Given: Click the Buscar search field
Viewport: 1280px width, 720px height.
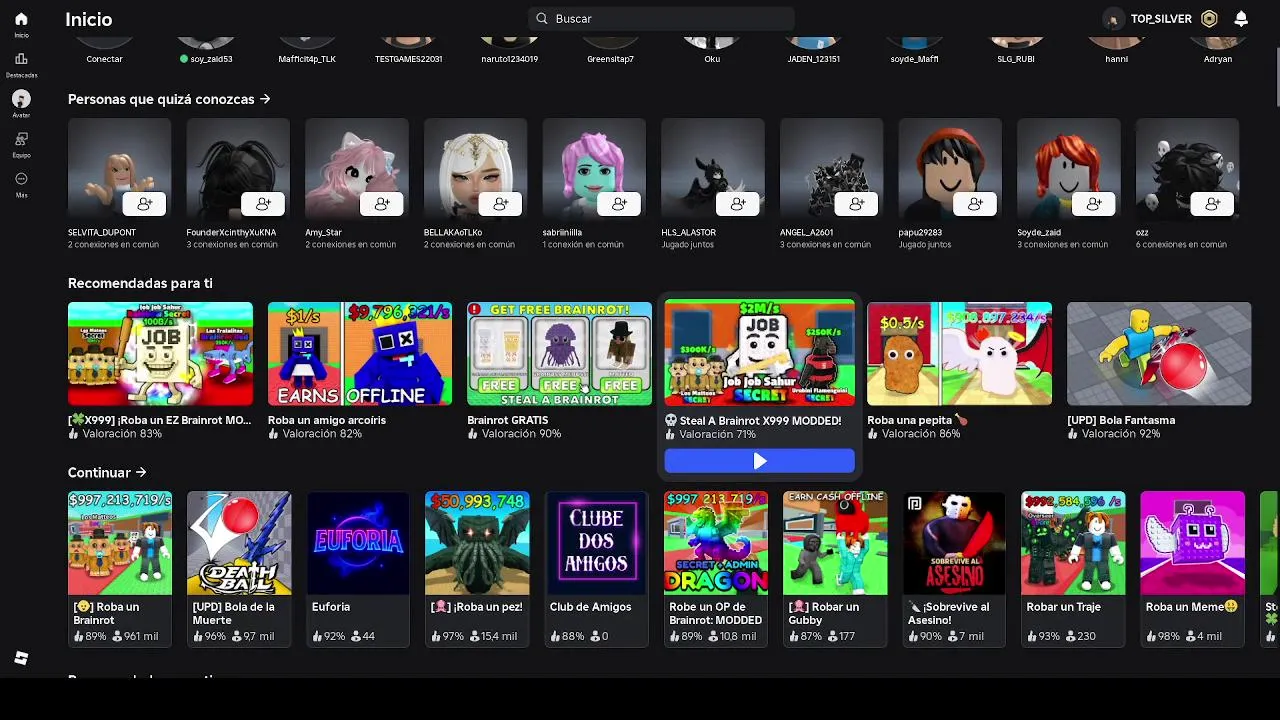Looking at the screenshot, I should click(661, 19).
